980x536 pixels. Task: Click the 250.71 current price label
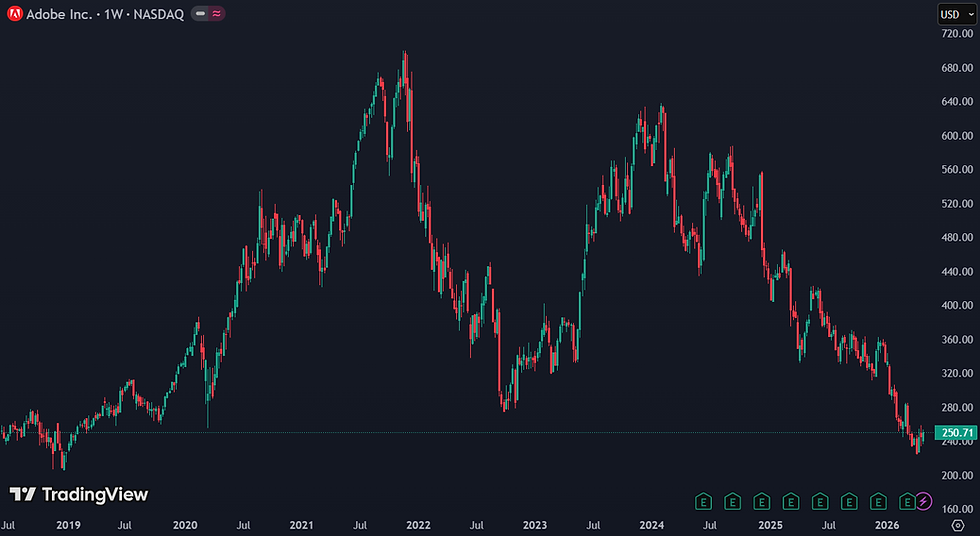coord(956,433)
